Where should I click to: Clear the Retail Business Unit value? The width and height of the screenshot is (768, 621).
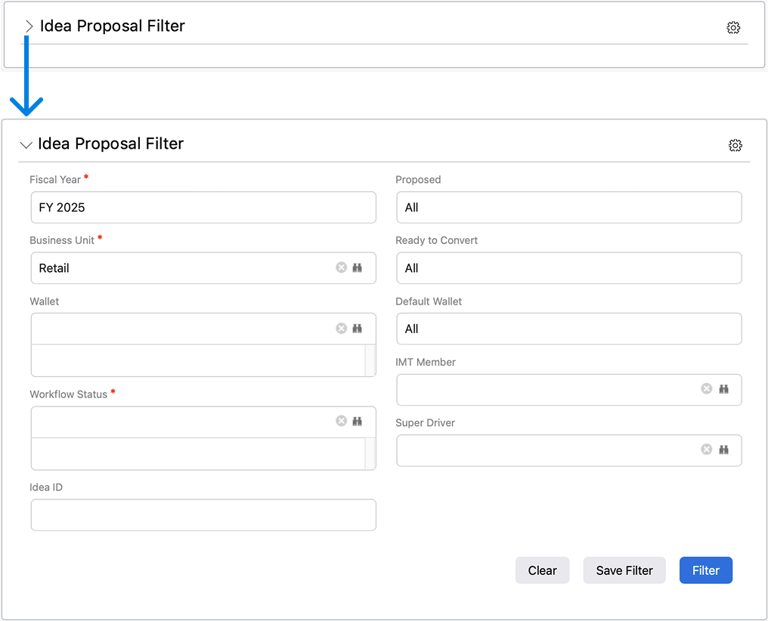[341, 268]
